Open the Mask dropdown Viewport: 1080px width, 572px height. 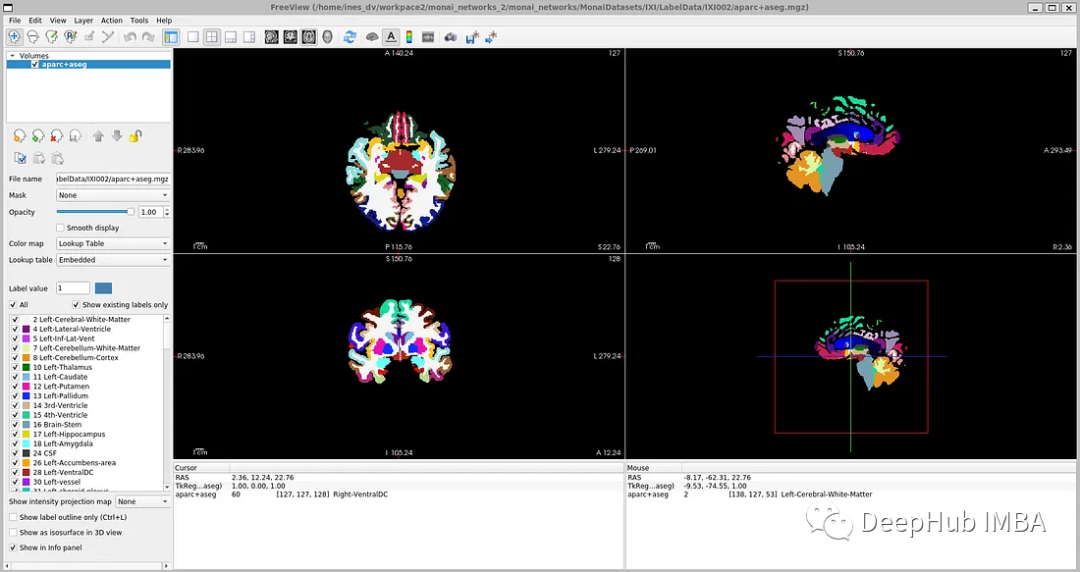[x=113, y=195]
